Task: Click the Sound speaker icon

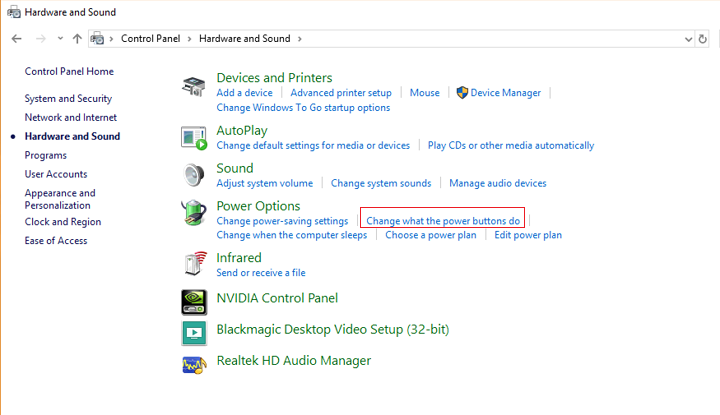Action: [x=193, y=175]
